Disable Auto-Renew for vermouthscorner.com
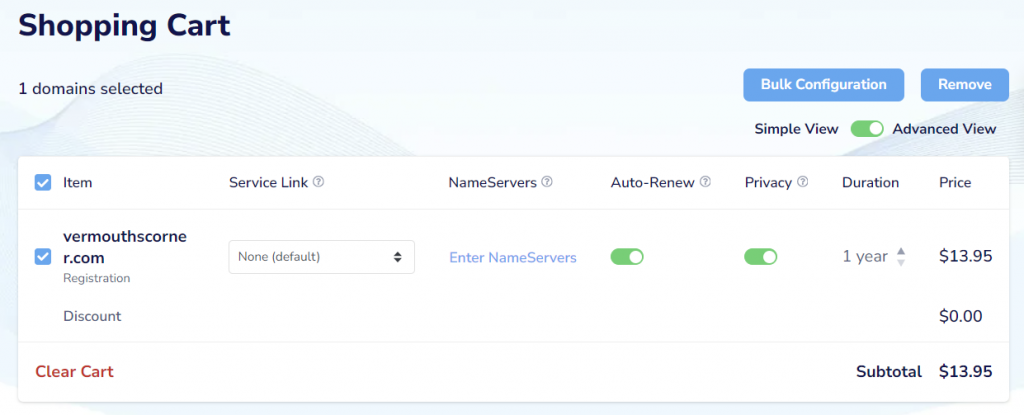Viewport: 1024px width, 415px height. click(627, 257)
